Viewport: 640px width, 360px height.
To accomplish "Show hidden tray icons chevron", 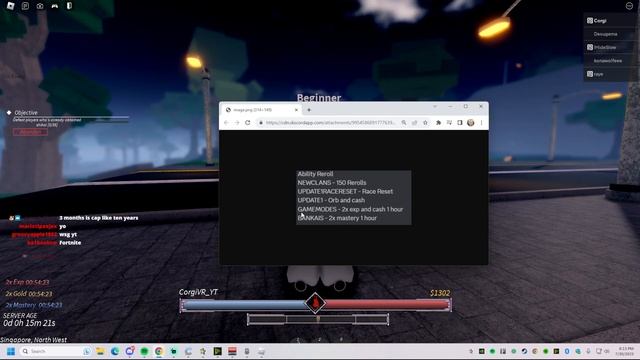I will click(471, 351).
